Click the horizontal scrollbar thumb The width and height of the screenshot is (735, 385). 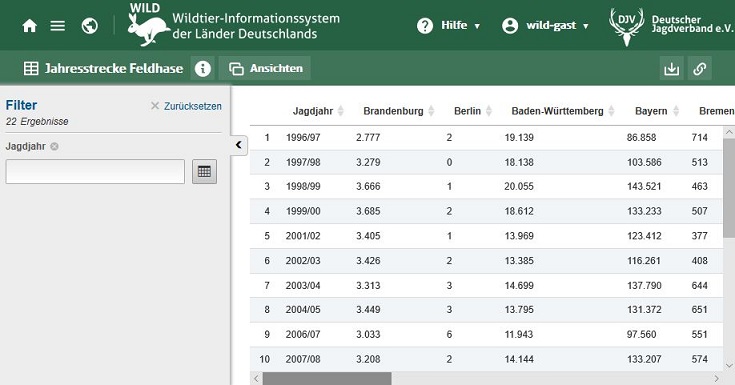click(327, 378)
